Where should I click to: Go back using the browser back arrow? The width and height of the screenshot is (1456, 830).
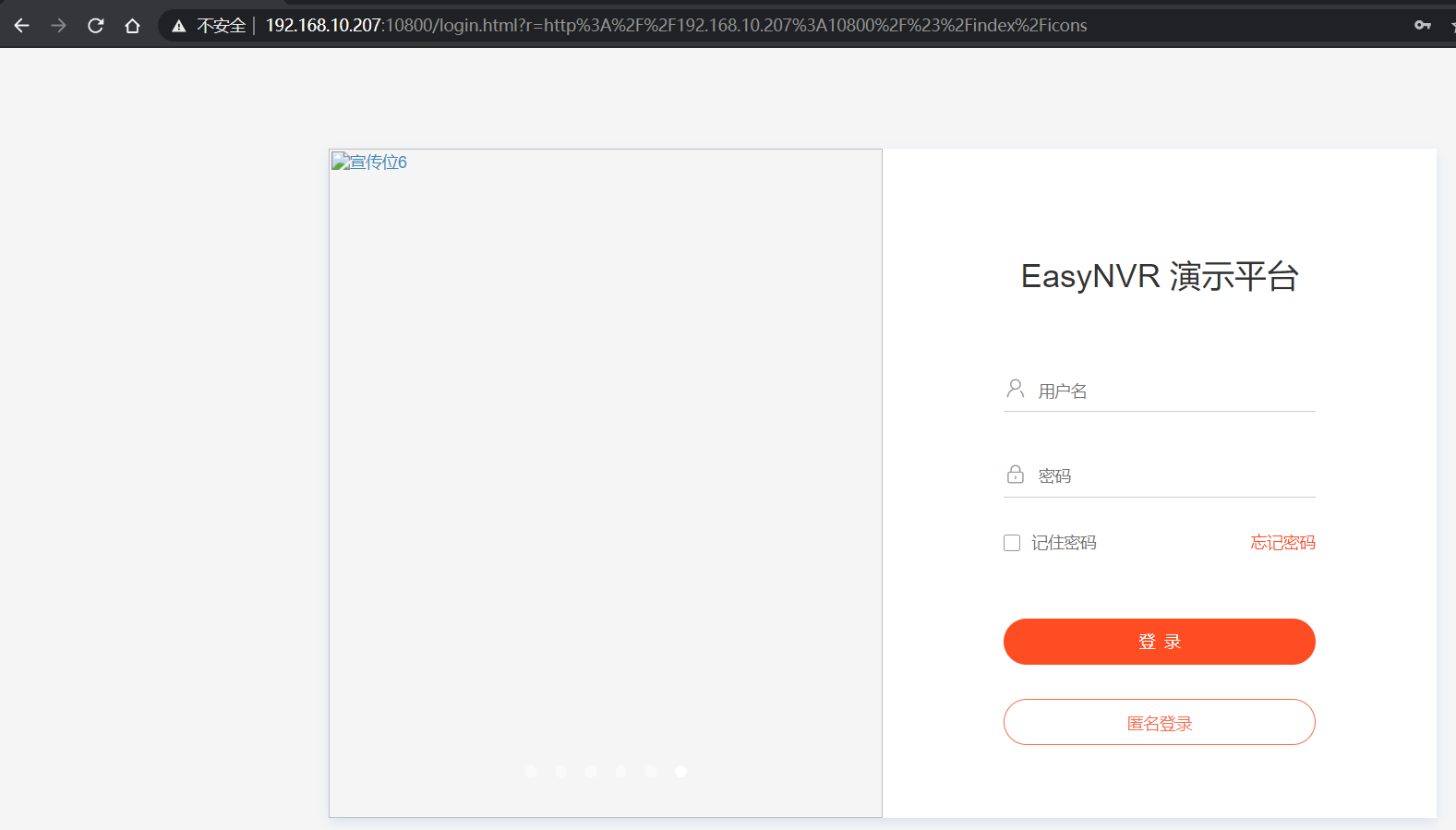[21, 26]
